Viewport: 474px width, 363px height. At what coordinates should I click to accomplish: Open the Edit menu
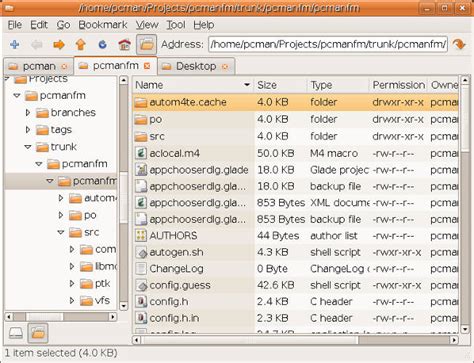pyautogui.click(x=39, y=25)
